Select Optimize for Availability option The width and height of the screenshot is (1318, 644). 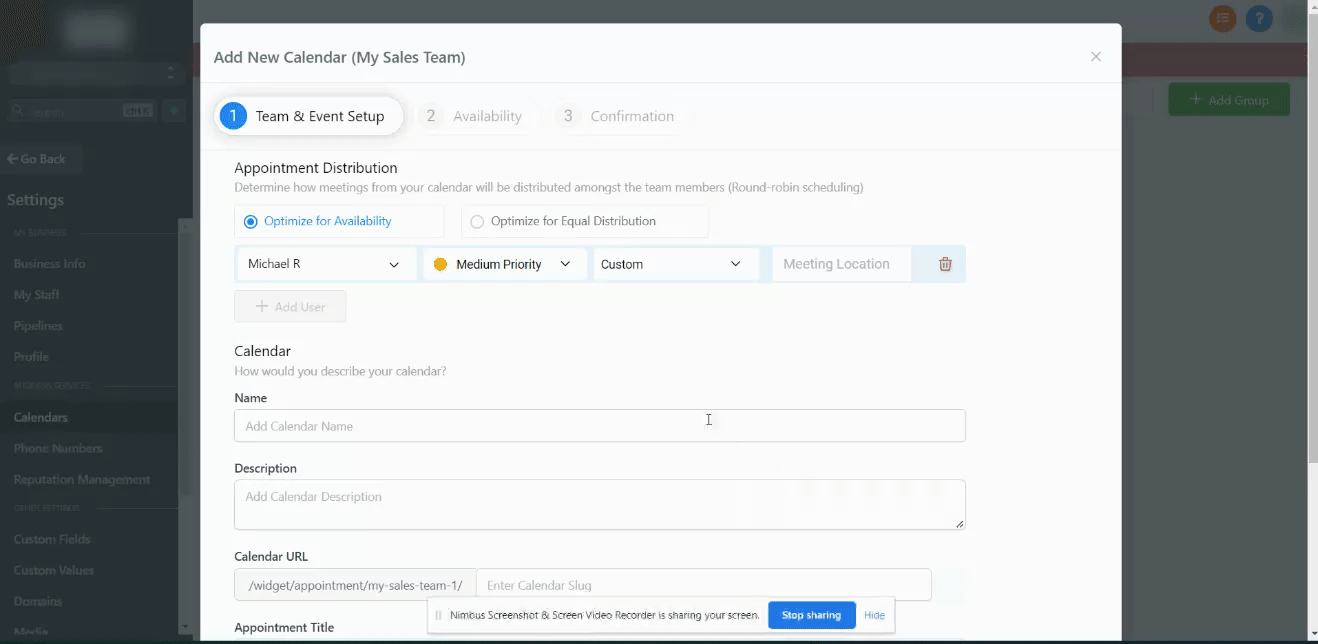(251, 221)
